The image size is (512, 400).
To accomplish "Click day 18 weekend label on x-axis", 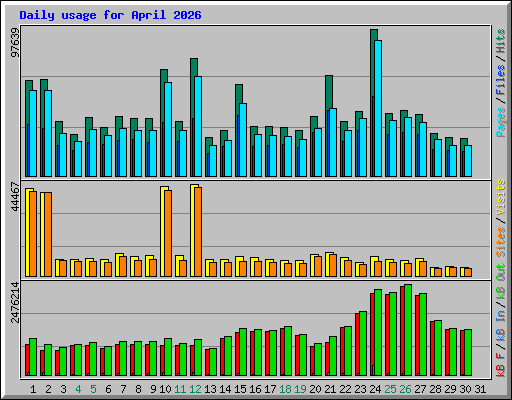I will point(285,389).
